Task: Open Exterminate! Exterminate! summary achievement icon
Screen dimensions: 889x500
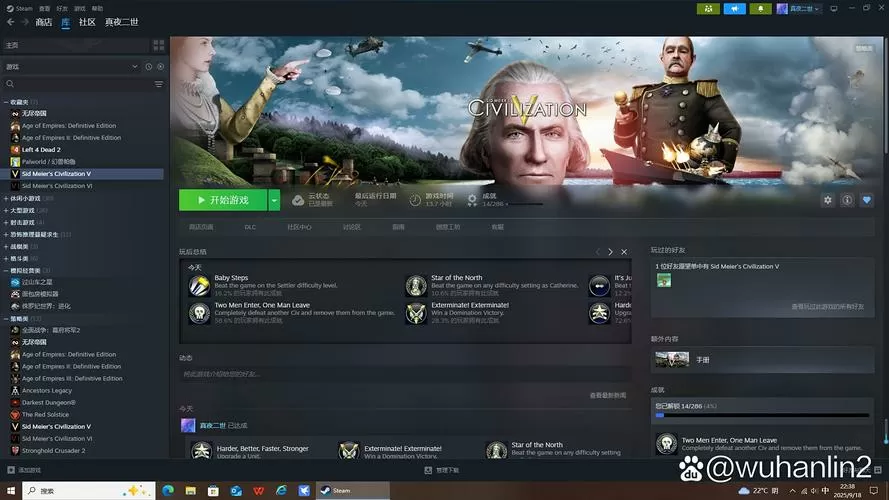Action: 416,313
